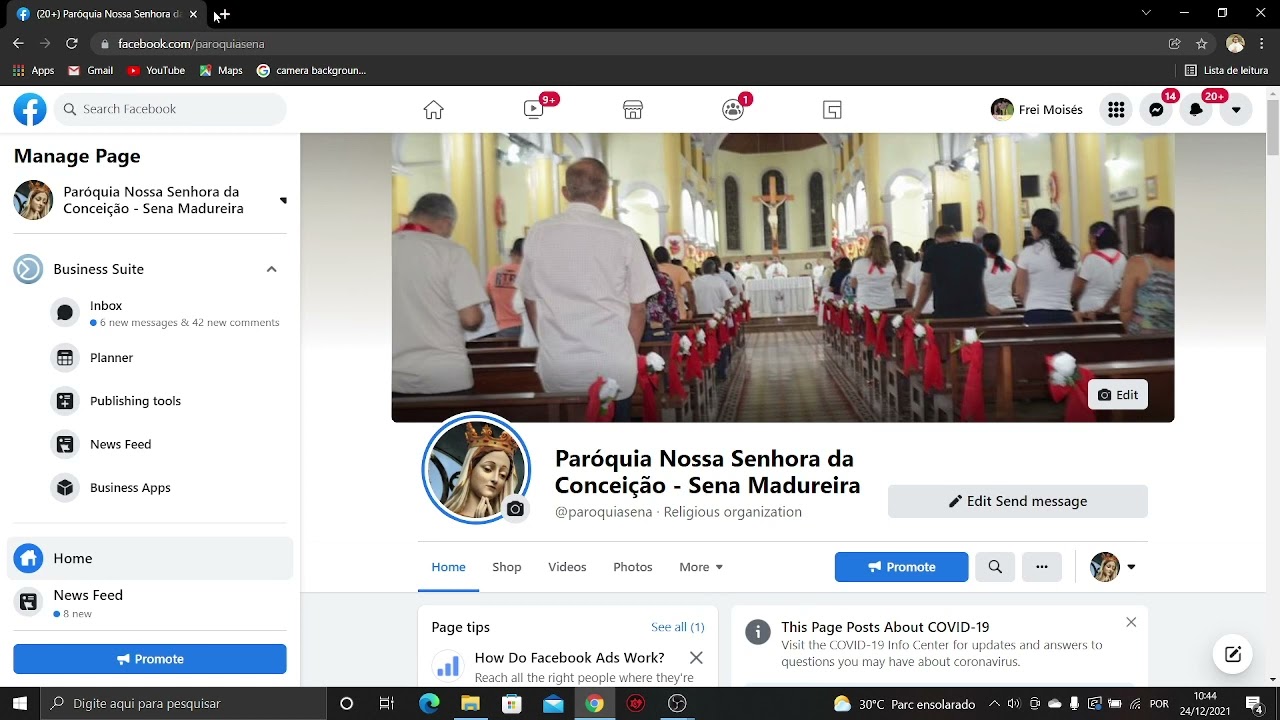Open the Groups icon with 1 badge
The image size is (1280, 720).
[733, 110]
